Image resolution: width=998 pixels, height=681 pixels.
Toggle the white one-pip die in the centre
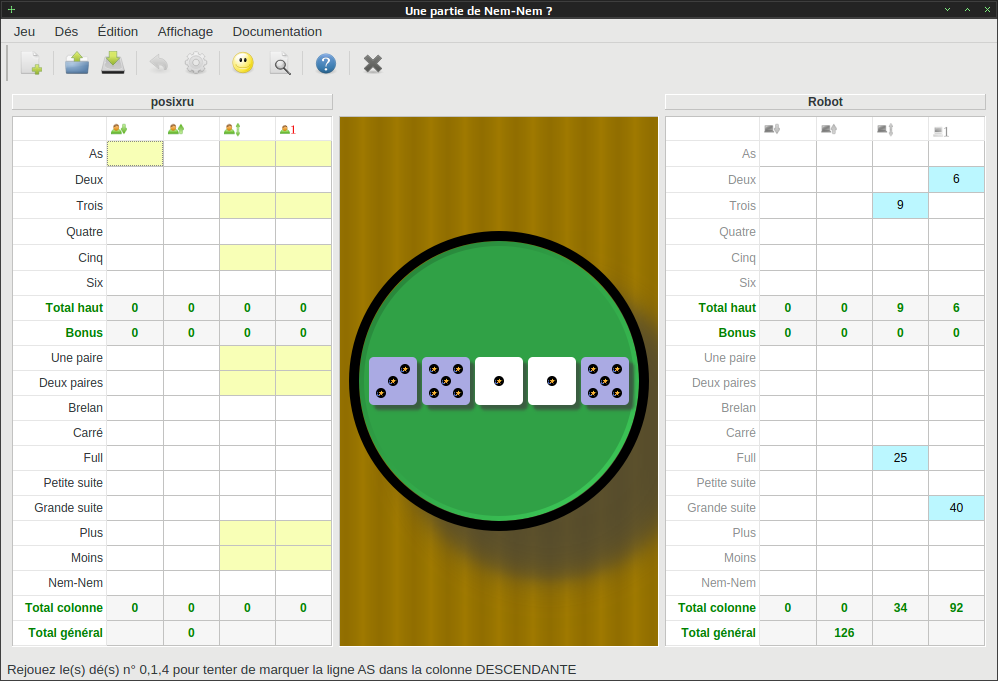tap(499, 381)
